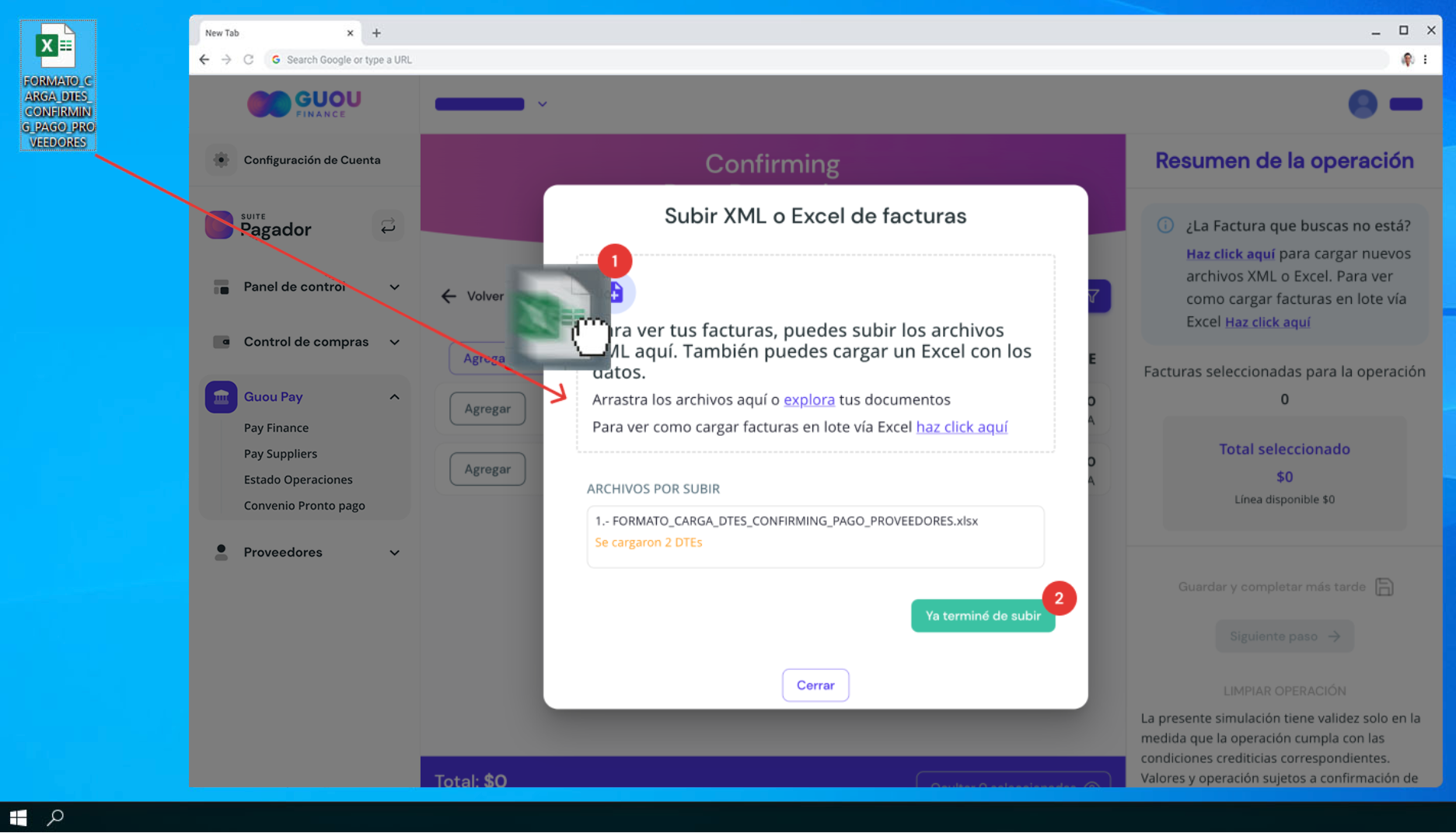Open the FORMATO_CARGA_DTES Excel file on desktop
Screen dimensions: 1456x833
tap(58, 85)
